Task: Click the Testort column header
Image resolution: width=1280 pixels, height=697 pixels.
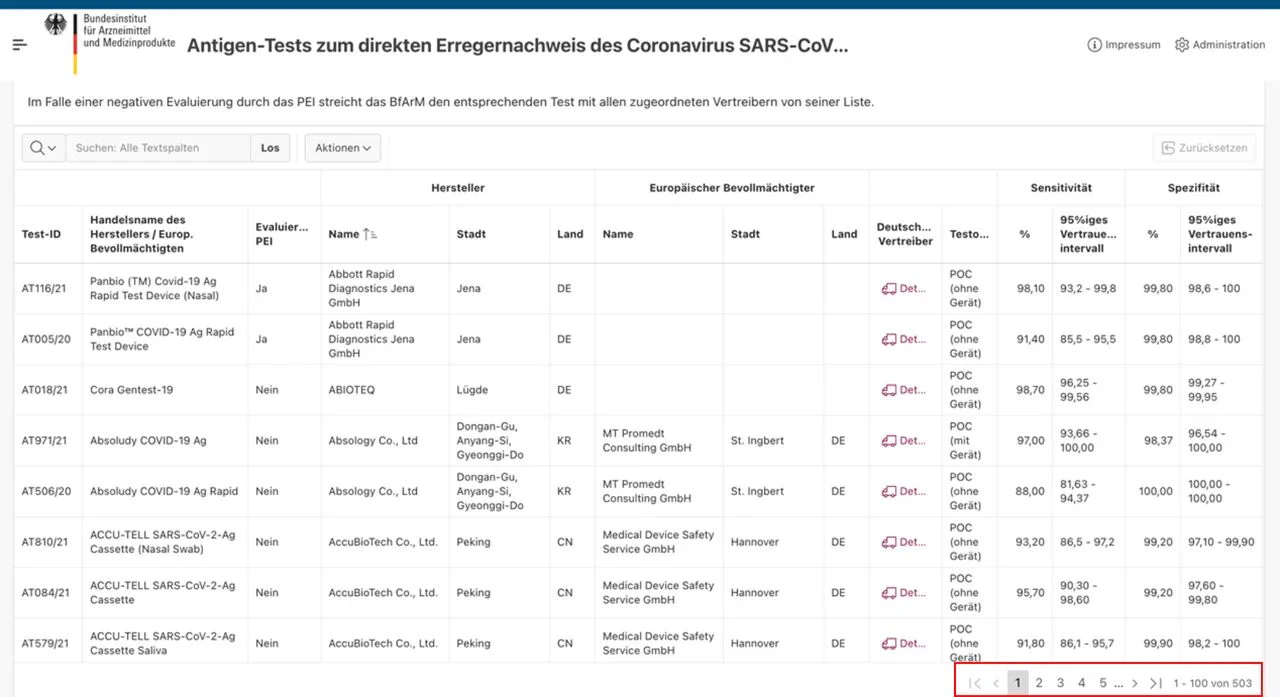Action: [x=969, y=234]
